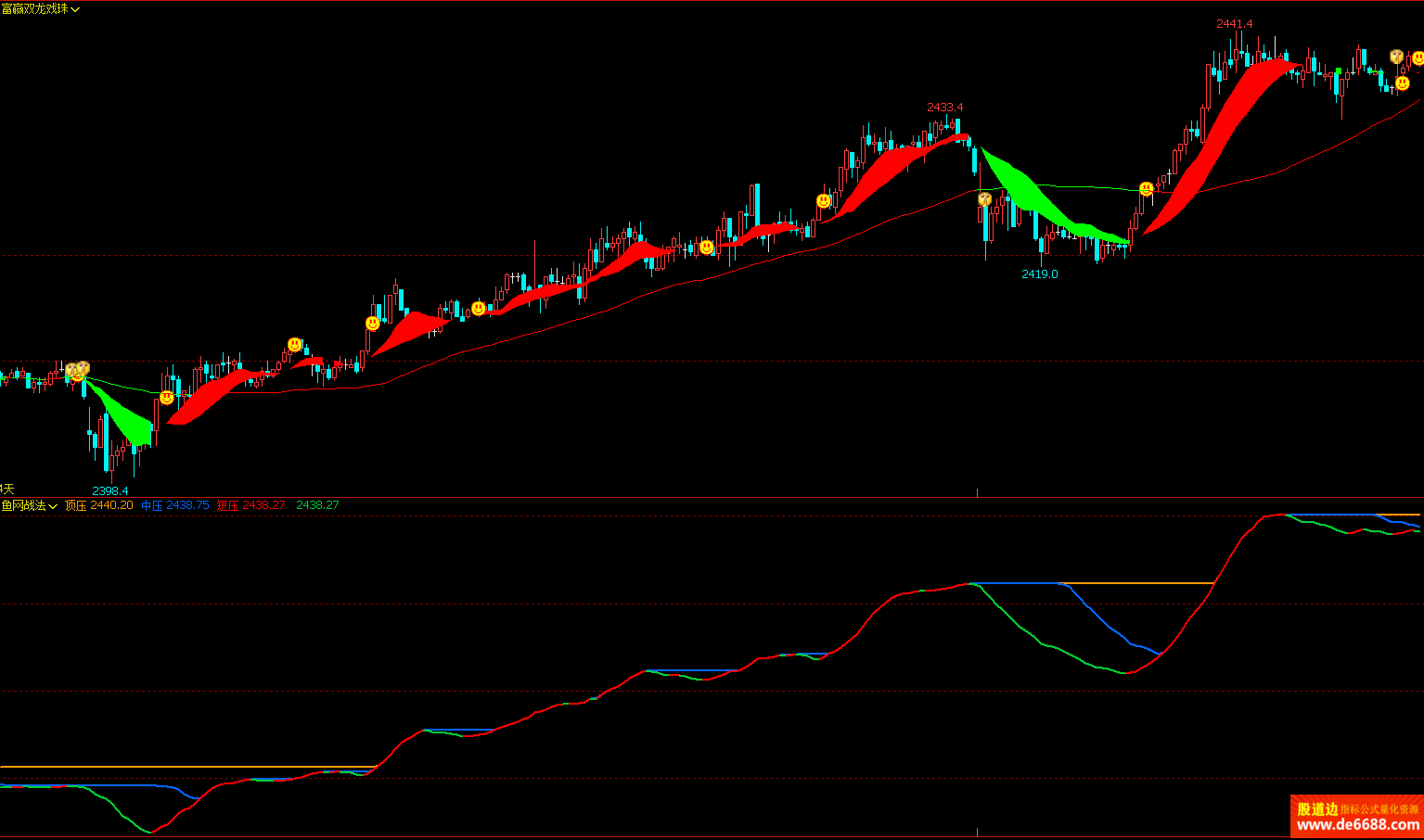The image size is (1424, 840).
Task: Click smiley signal right of the 2419.0 low
Action: pyautogui.click(x=1147, y=189)
